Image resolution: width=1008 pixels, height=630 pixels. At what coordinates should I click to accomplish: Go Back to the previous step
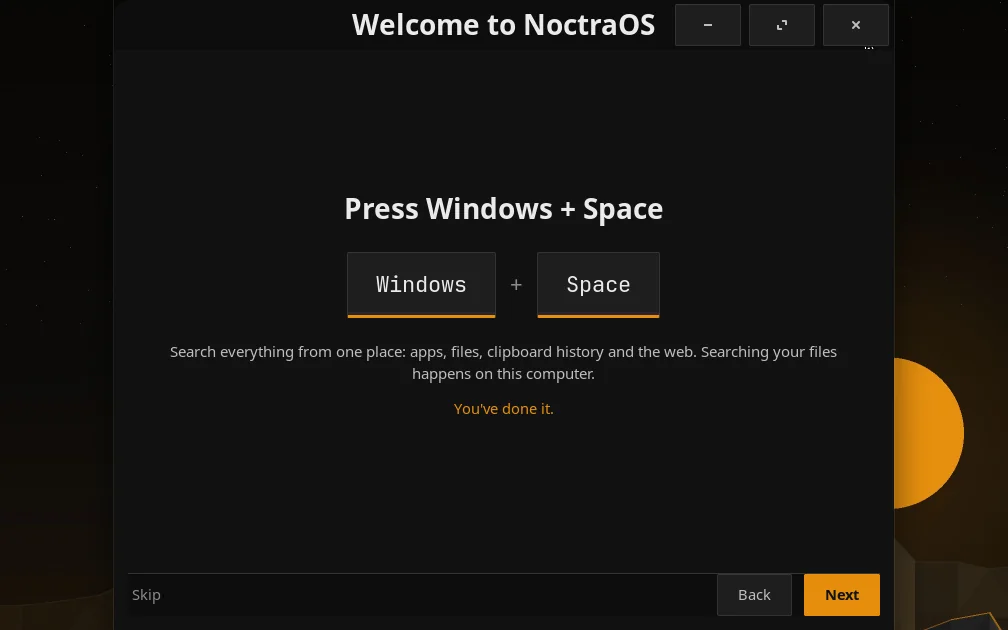click(754, 595)
